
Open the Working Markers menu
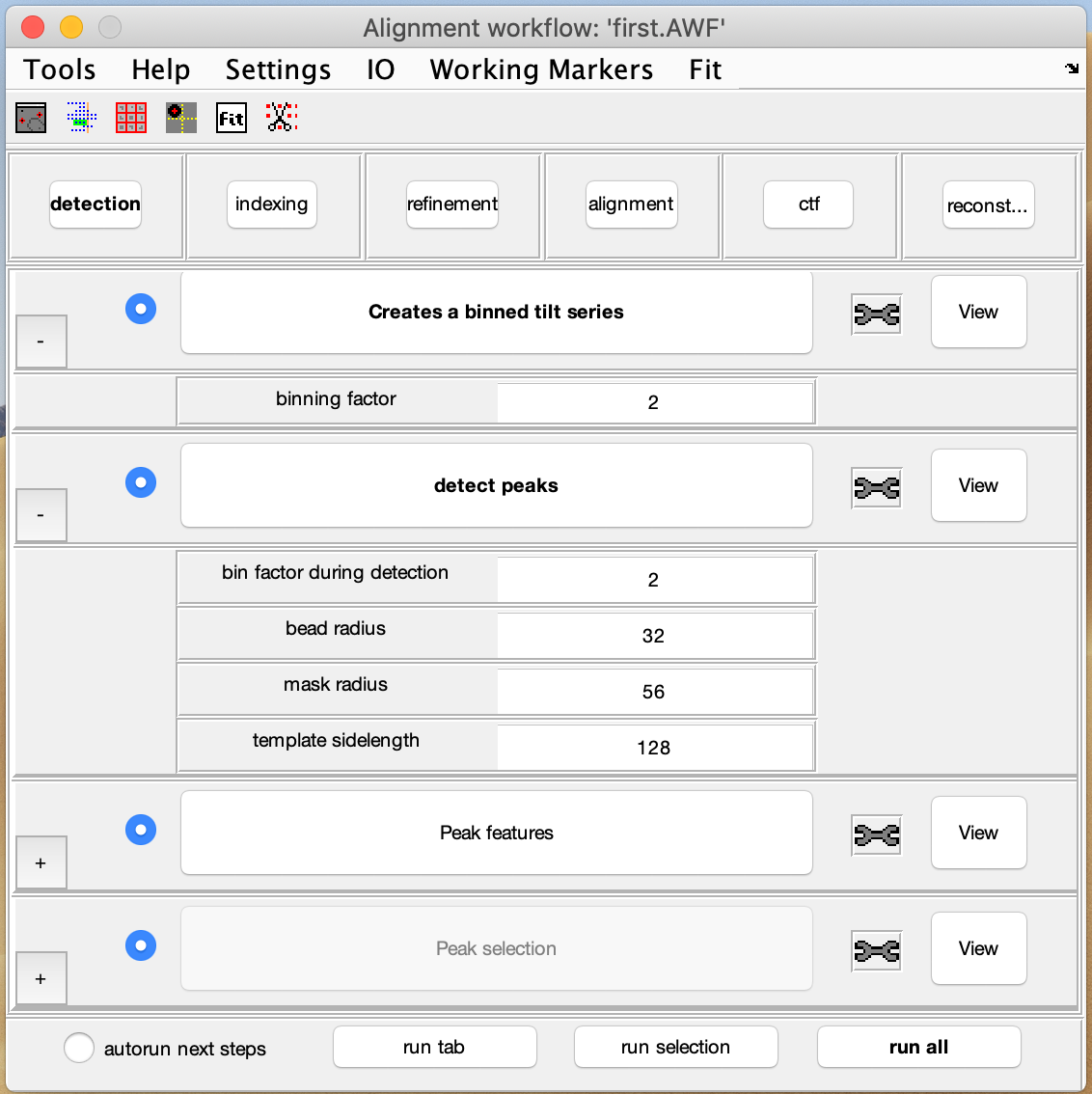pyautogui.click(x=541, y=68)
